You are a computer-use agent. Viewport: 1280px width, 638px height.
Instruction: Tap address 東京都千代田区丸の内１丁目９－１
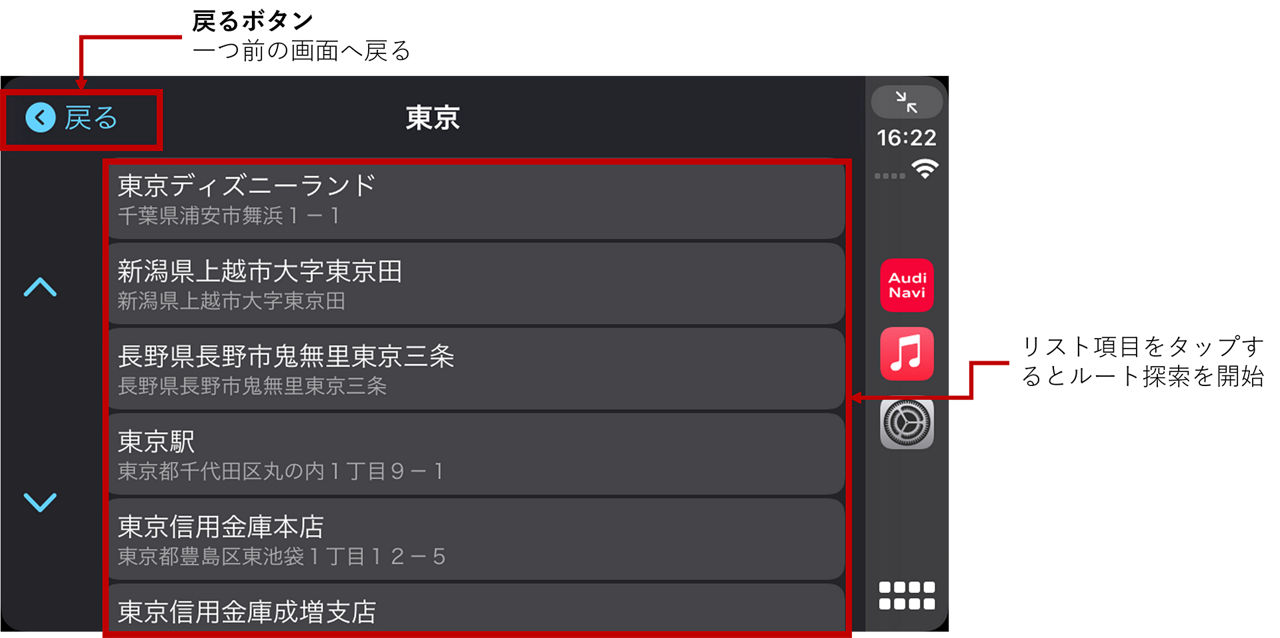click(x=281, y=471)
